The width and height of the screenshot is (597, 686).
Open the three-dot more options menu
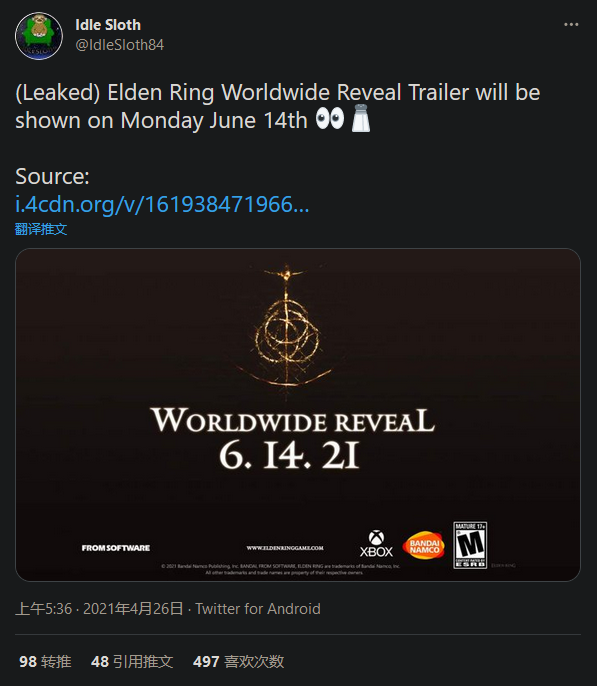[571, 24]
